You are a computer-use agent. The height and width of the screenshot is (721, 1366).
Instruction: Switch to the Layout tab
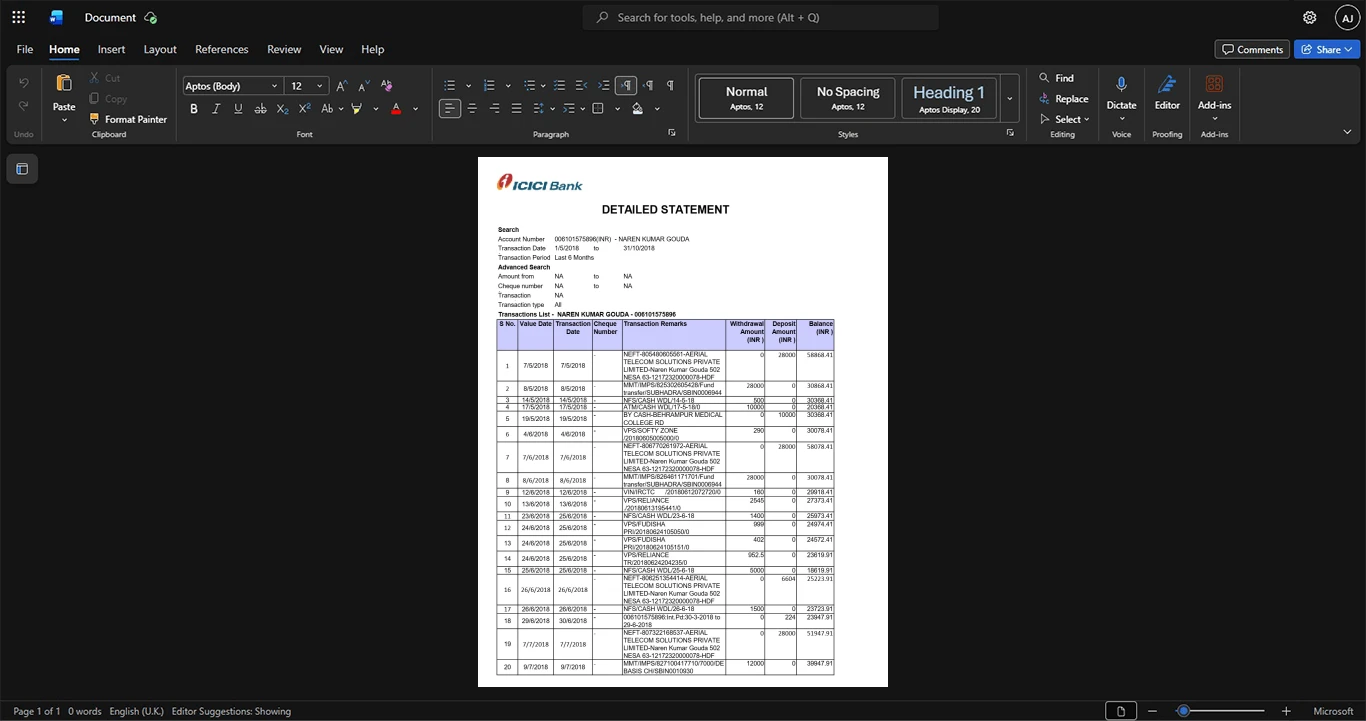tap(160, 49)
